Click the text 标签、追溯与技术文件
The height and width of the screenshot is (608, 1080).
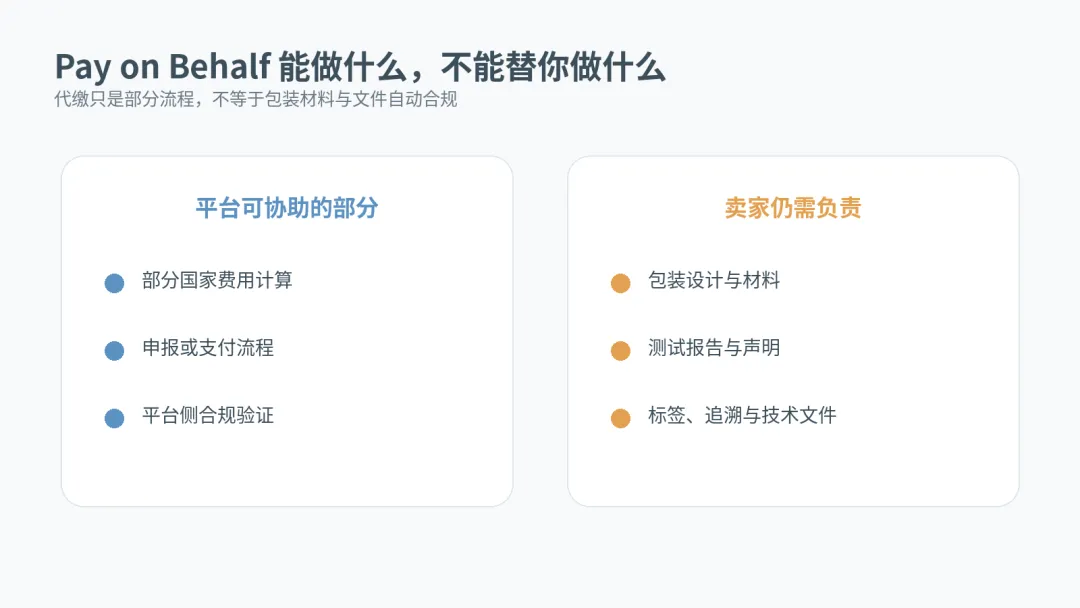pyautogui.click(x=742, y=415)
